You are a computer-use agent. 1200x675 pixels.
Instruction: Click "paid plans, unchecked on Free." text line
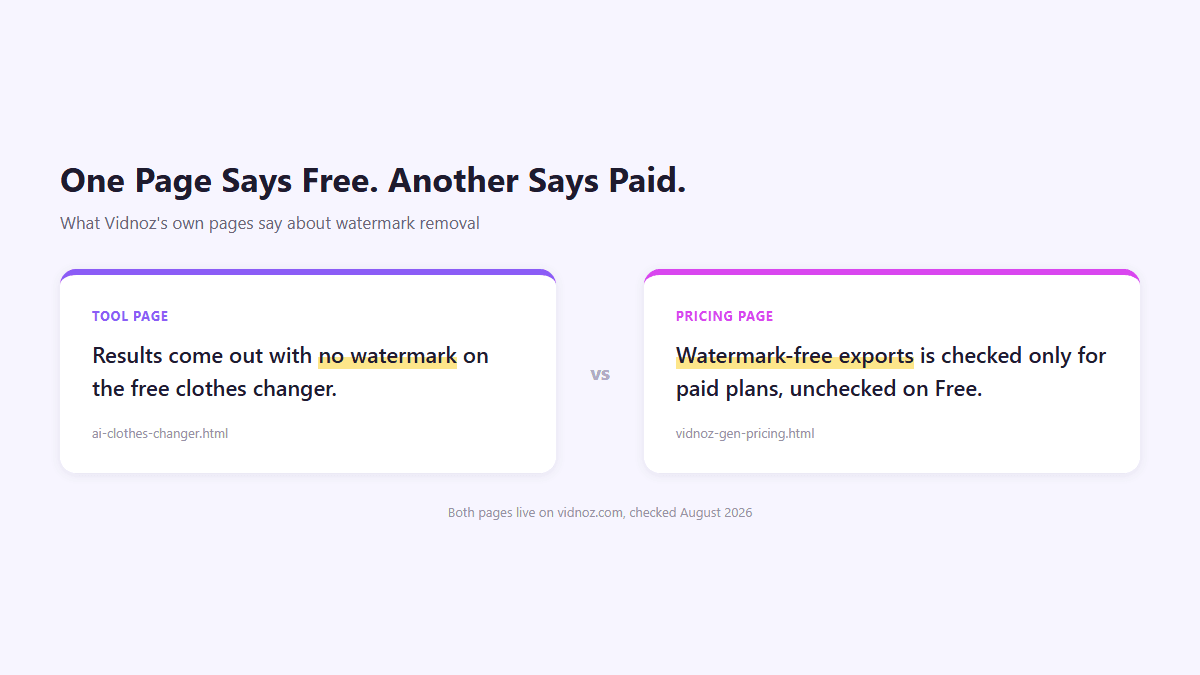pyautogui.click(x=829, y=389)
